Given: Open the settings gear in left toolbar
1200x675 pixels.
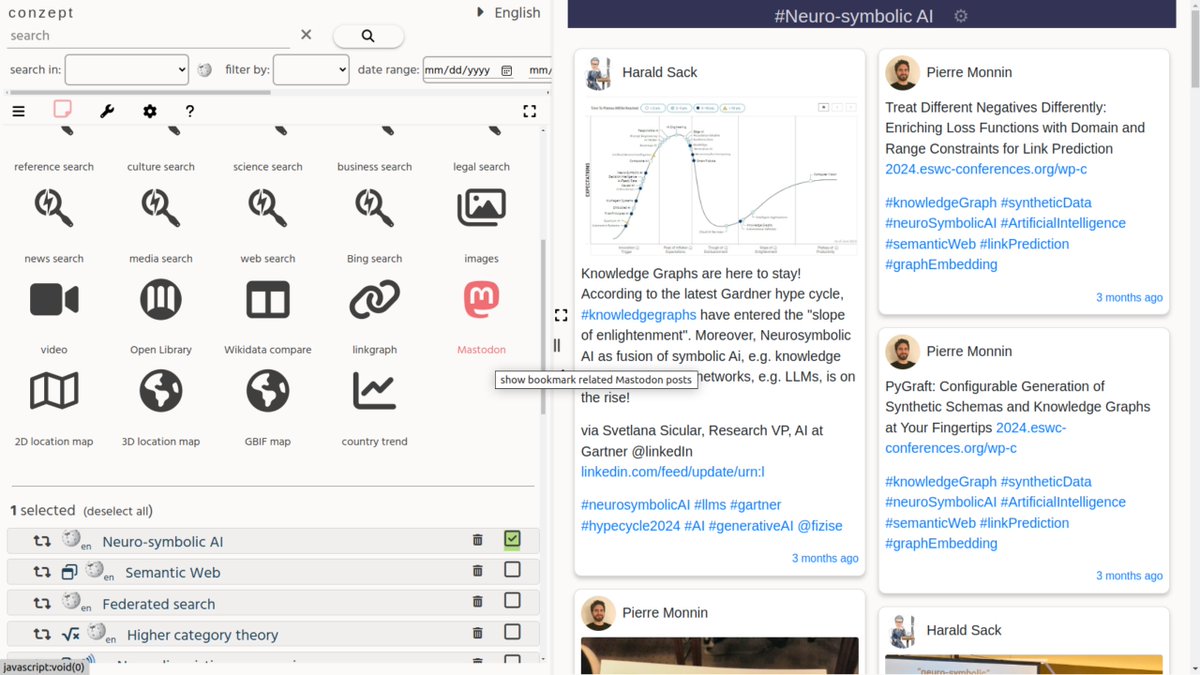Looking at the screenshot, I should [x=150, y=111].
